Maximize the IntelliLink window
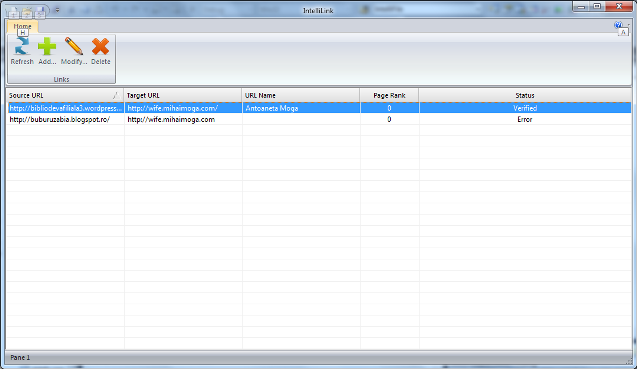637x369 pixels. [x=597, y=6]
